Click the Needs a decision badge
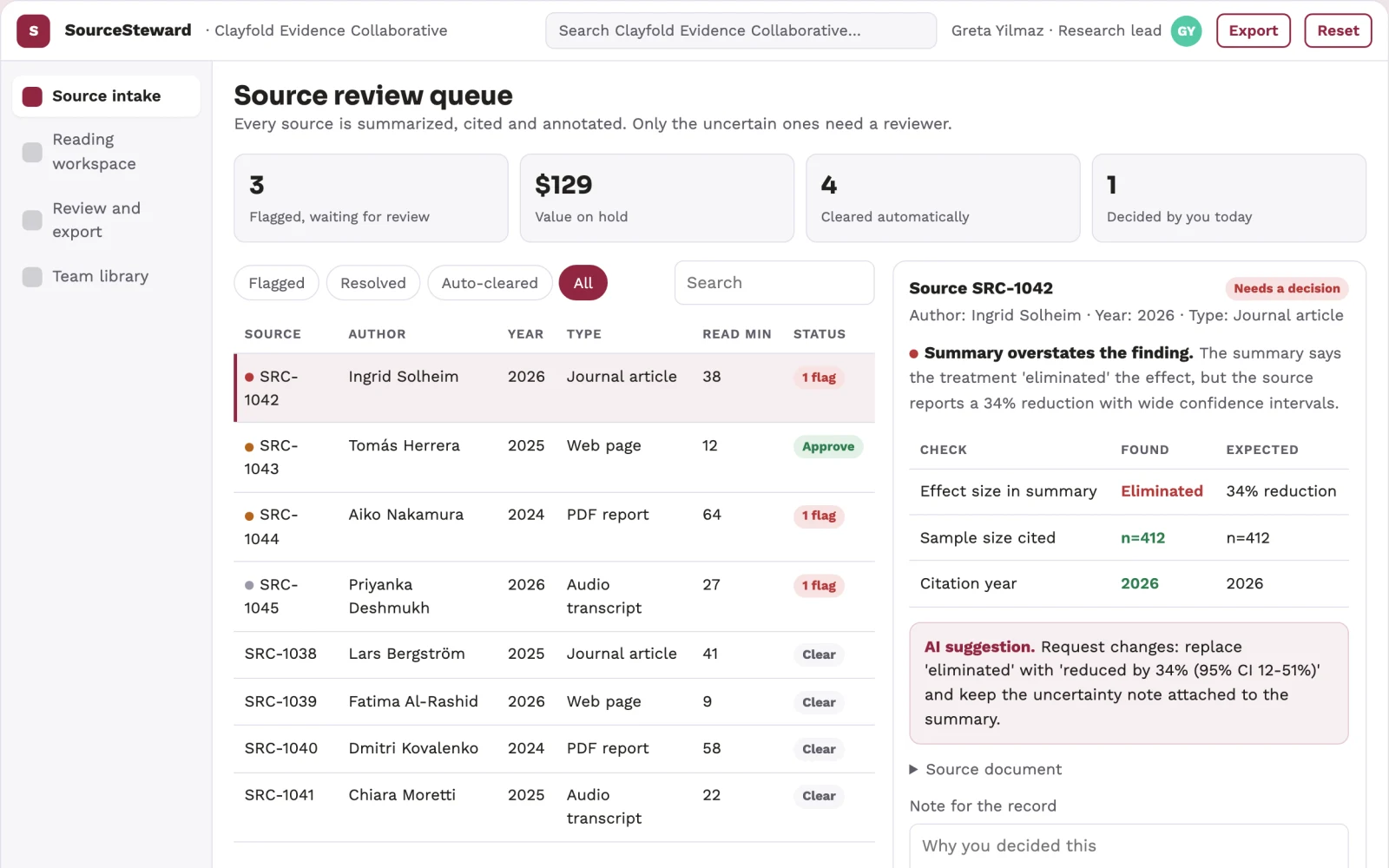1389x868 pixels. pyautogui.click(x=1287, y=288)
